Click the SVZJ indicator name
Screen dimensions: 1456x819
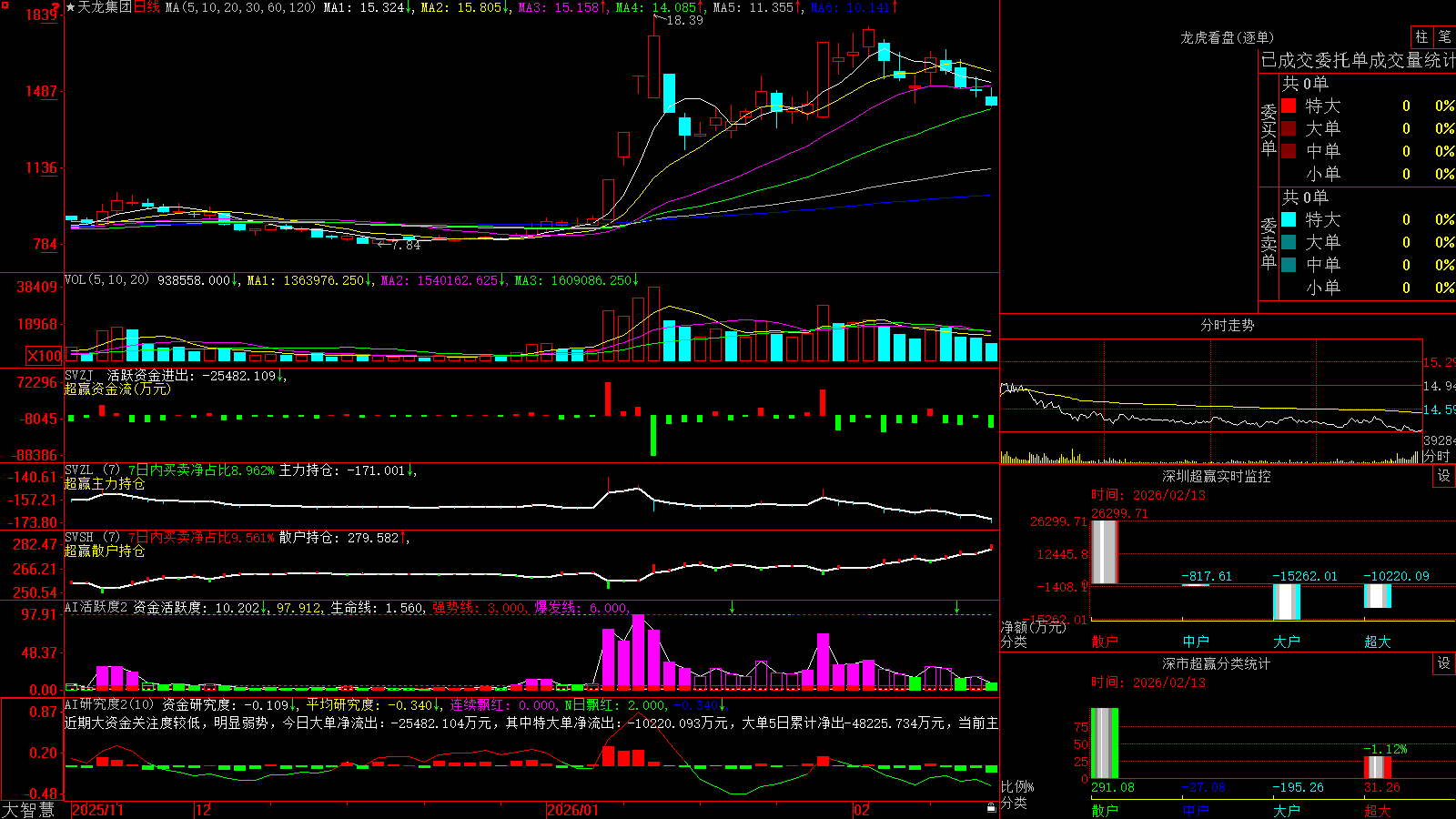79,376
